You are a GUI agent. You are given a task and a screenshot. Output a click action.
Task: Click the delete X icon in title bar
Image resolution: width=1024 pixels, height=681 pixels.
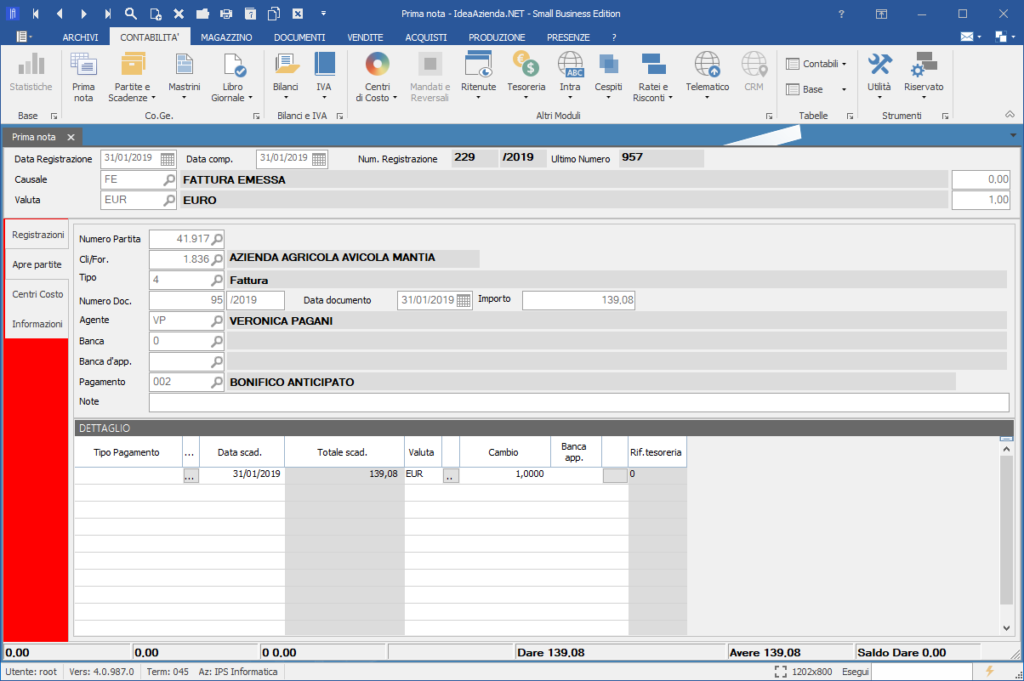(179, 14)
